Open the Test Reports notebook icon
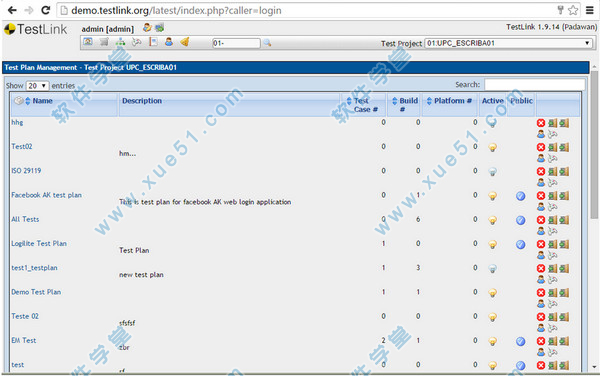 tap(153, 42)
